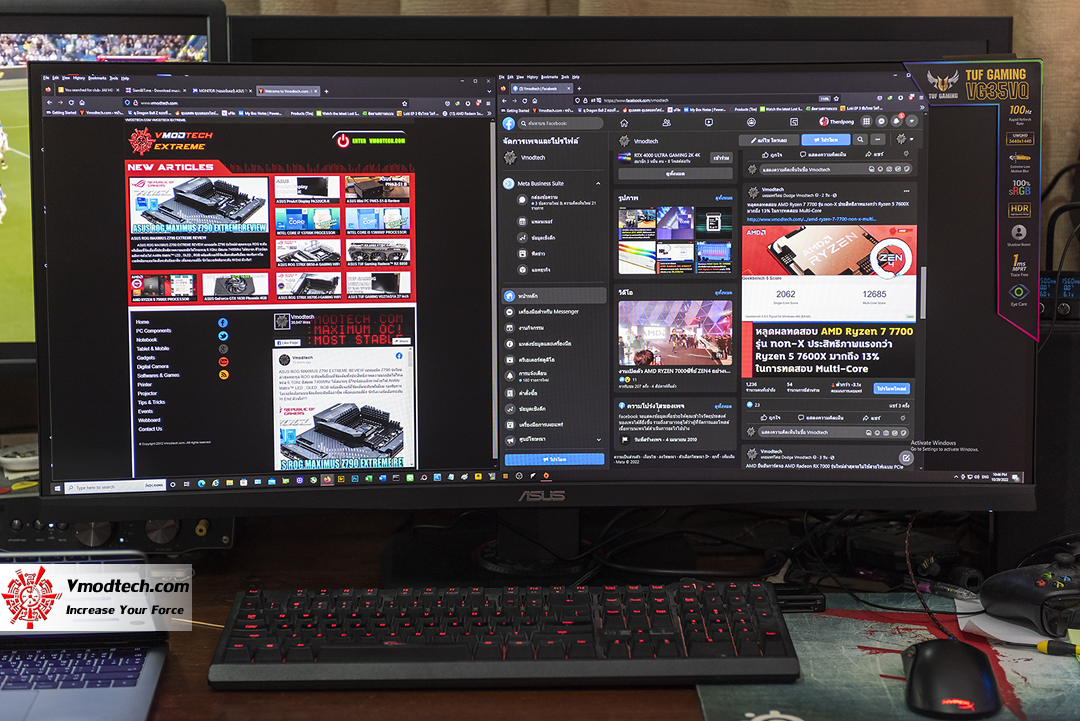Open the Windows Start button
This screenshot has height=721, width=1080.
[x=57, y=487]
